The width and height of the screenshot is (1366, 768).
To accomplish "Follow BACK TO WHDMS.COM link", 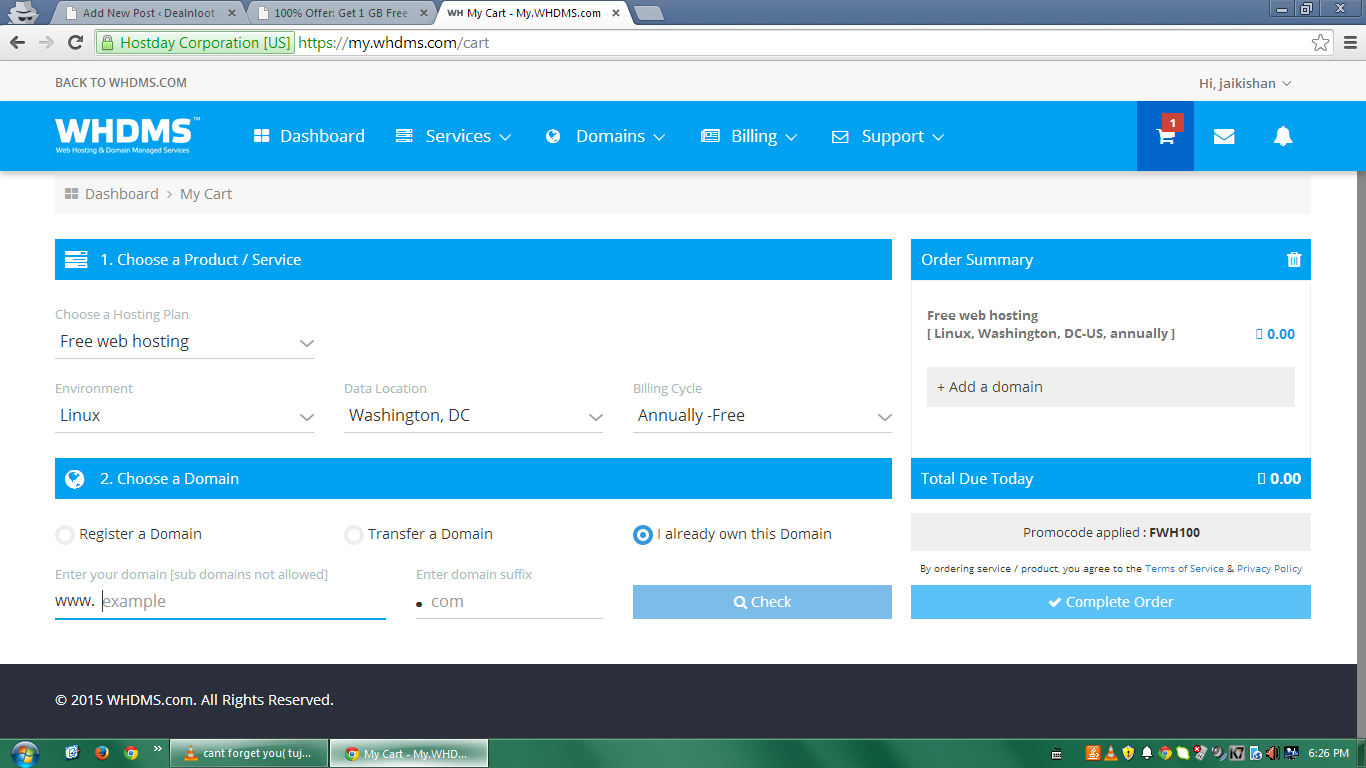I will pyautogui.click(x=121, y=83).
